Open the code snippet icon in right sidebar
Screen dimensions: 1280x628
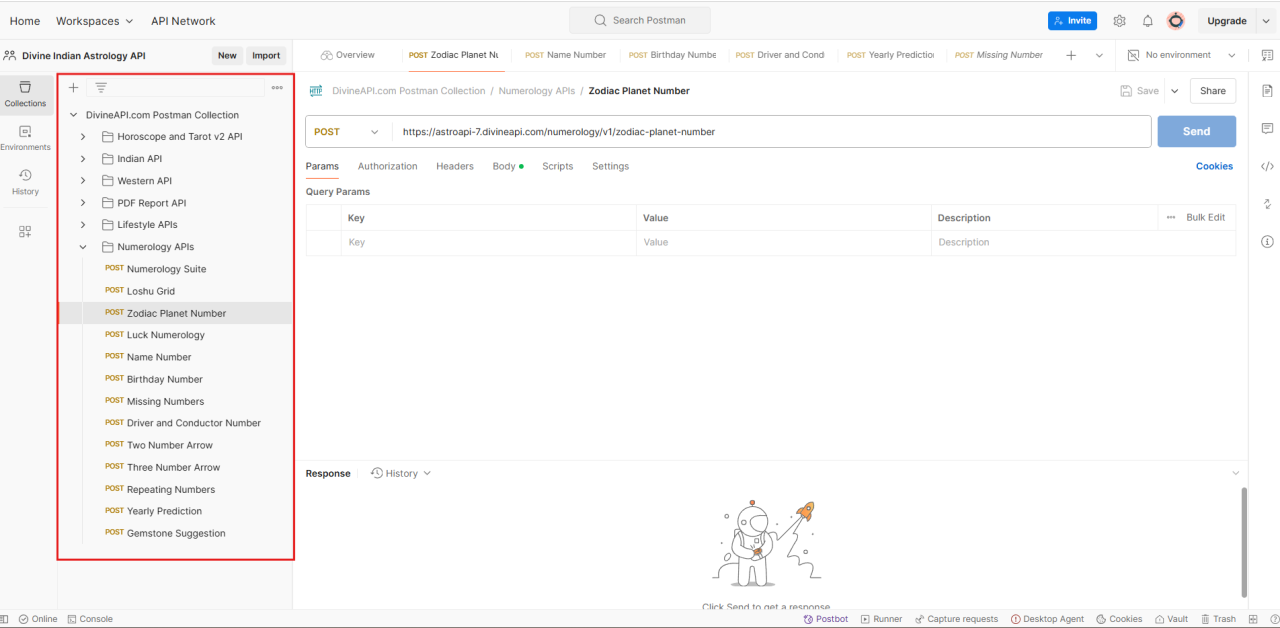tap(1267, 166)
